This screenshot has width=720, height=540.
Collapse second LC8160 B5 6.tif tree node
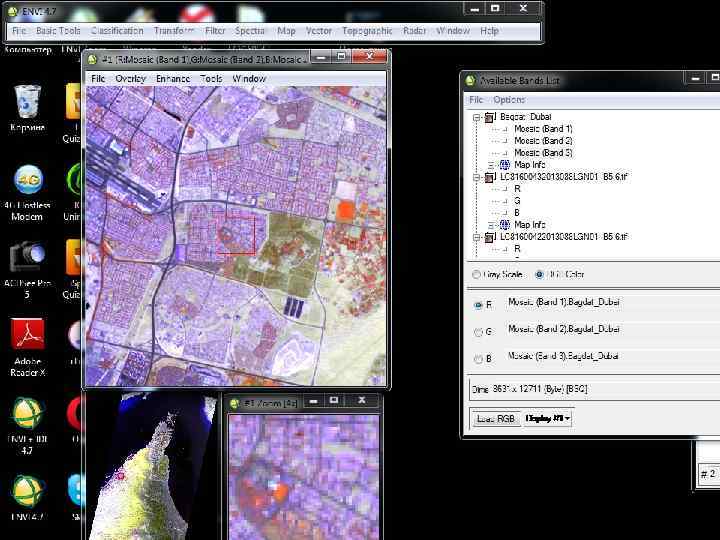click(x=477, y=237)
